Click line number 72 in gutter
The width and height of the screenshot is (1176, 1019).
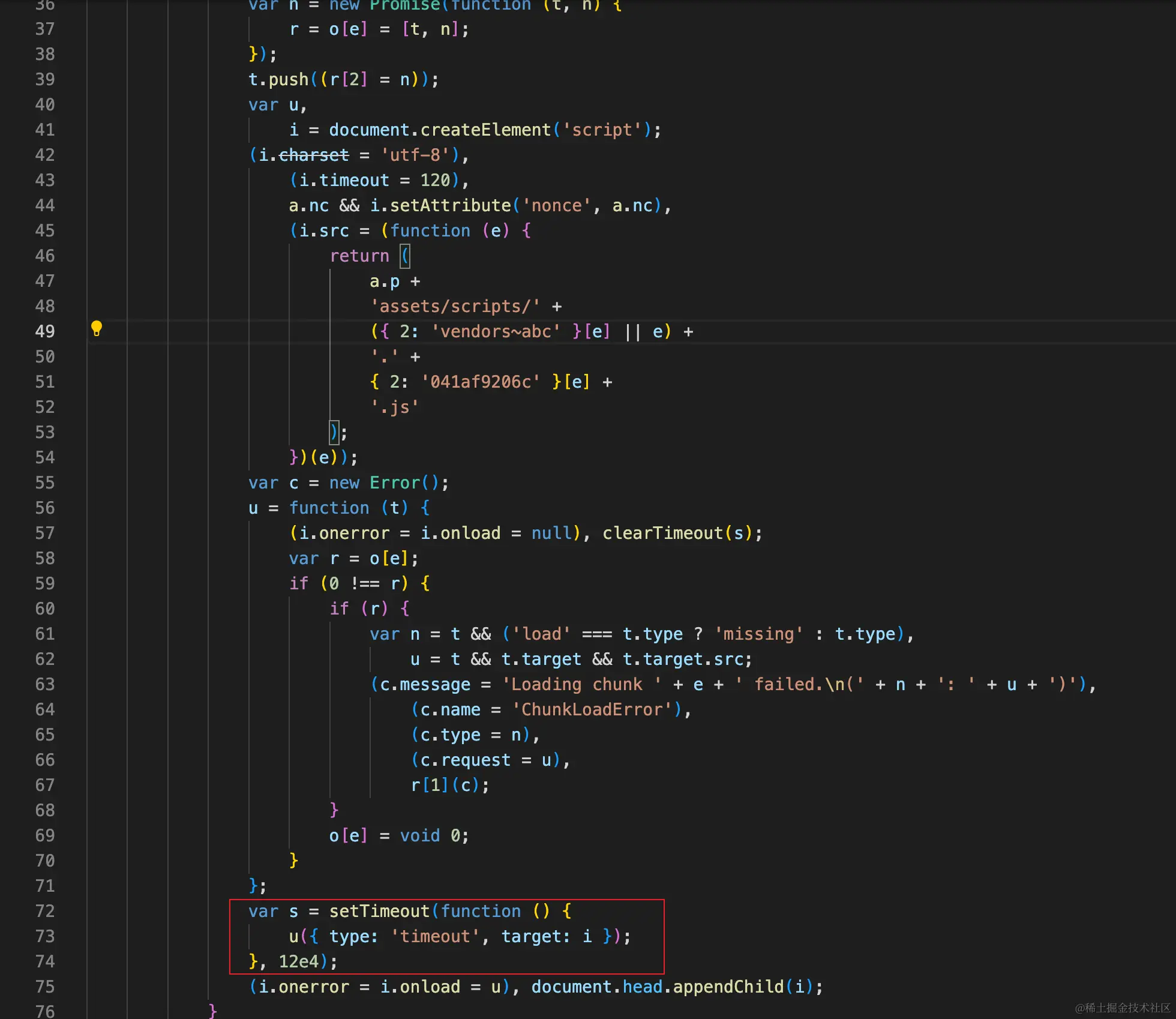(45, 911)
